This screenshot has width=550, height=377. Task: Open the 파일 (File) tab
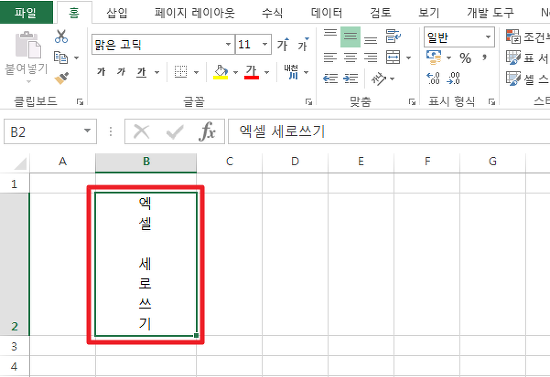click(x=26, y=13)
